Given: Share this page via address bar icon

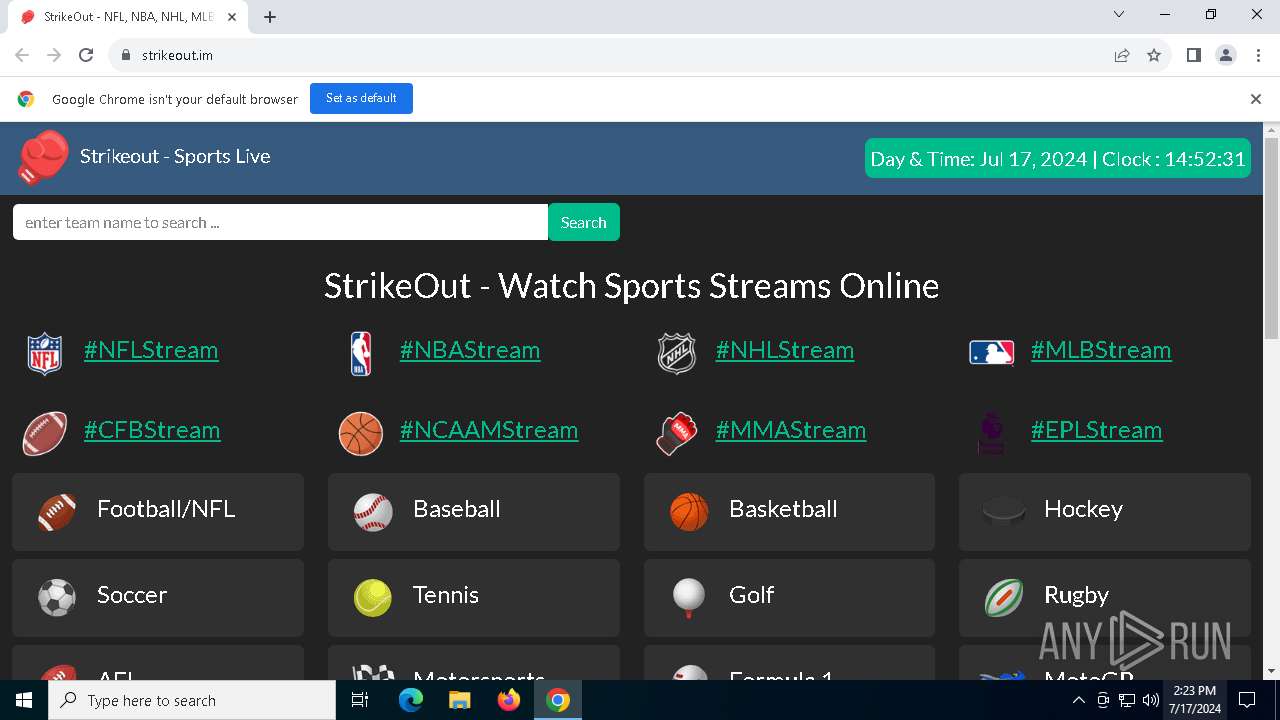Looking at the screenshot, I should tap(1122, 55).
